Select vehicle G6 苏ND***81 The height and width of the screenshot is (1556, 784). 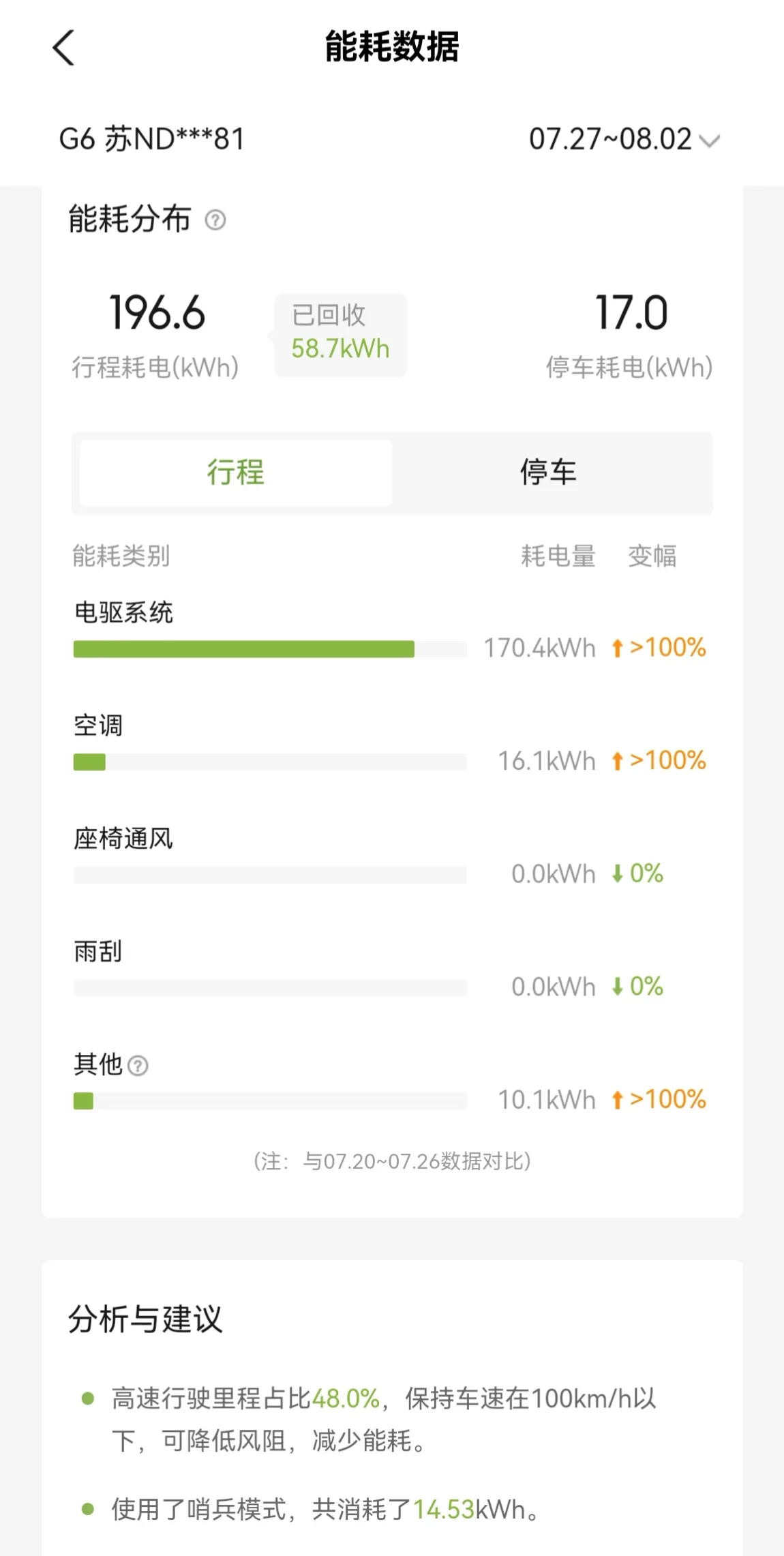point(151,139)
